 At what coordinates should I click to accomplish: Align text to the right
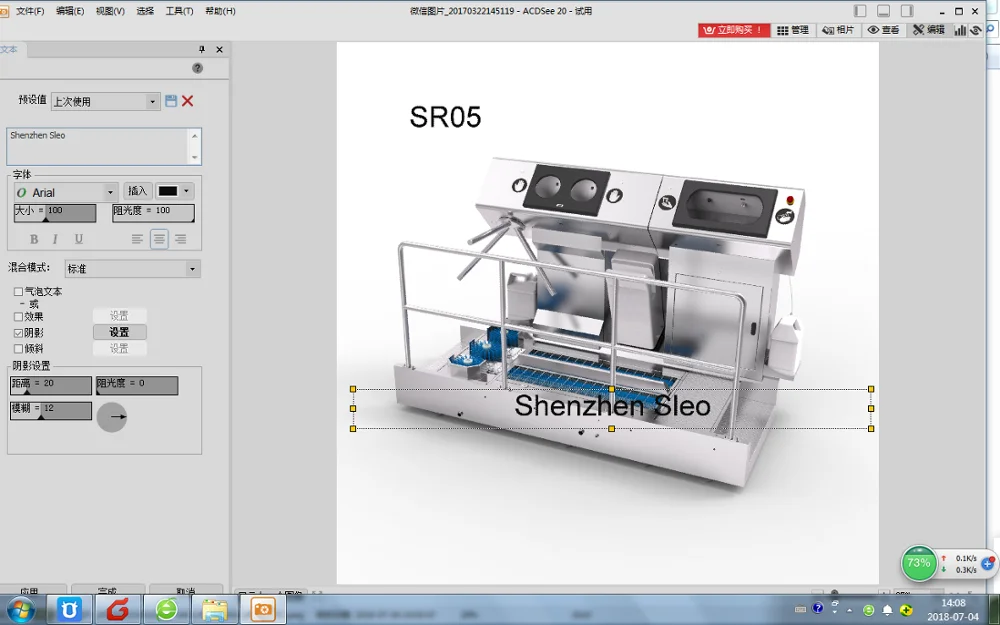[180, 239]
